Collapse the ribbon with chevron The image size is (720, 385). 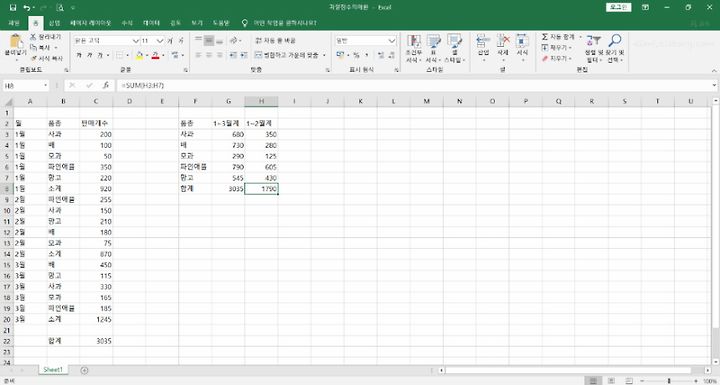pos(714,70)
